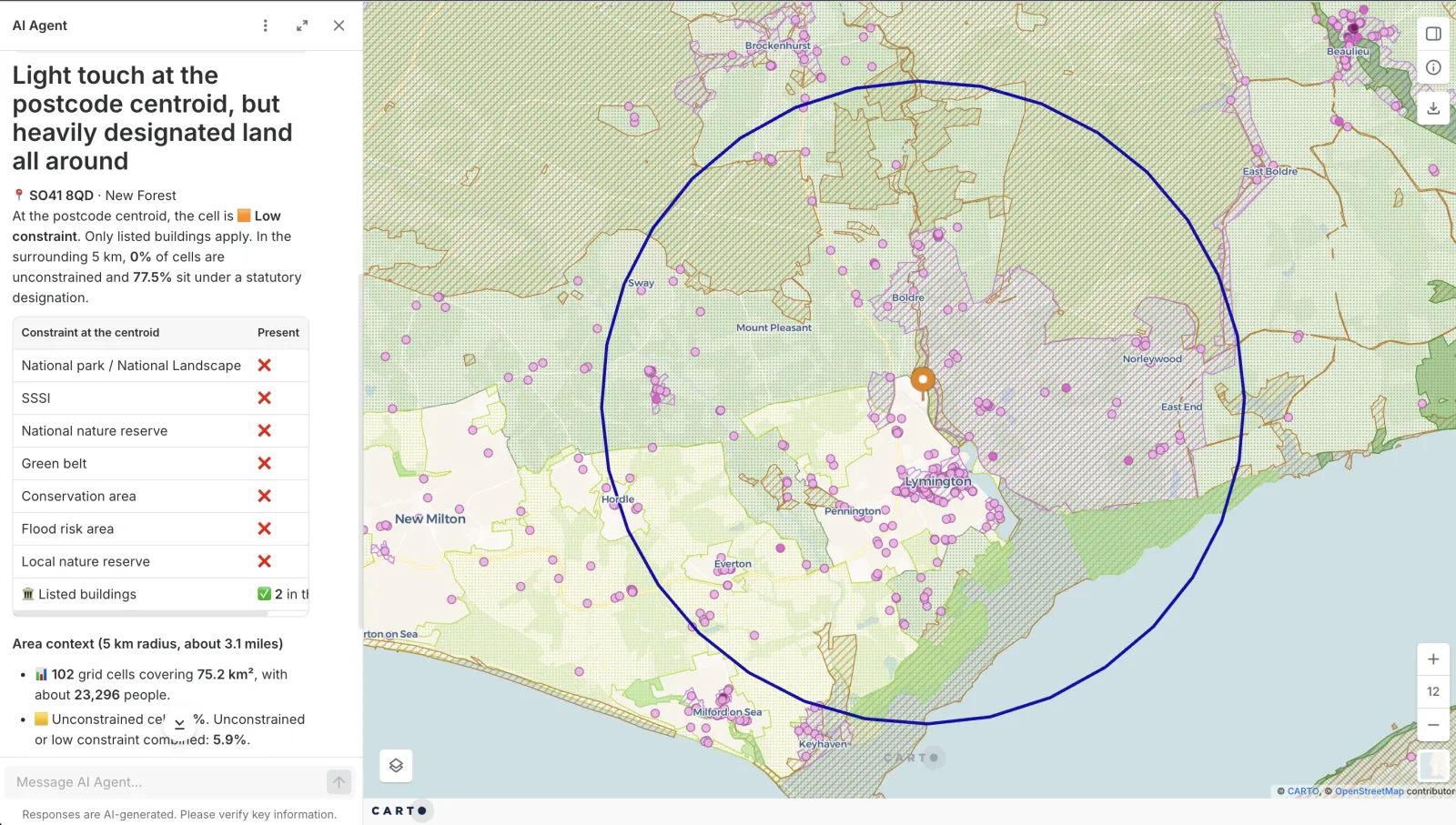Click the 'Conservation area' row text
Viewport: 1456px width, 825px height.
point(79,497)
